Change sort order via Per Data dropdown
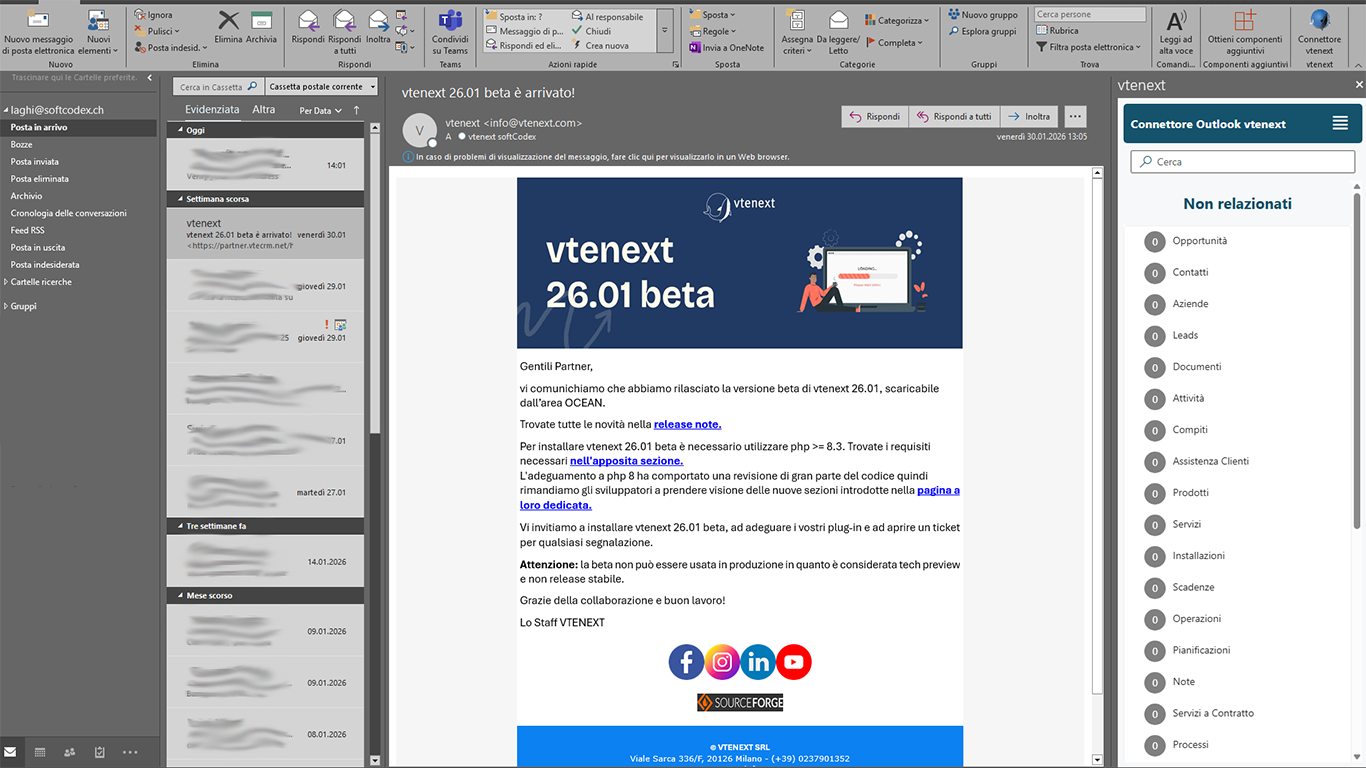 [x=320, y=111]
